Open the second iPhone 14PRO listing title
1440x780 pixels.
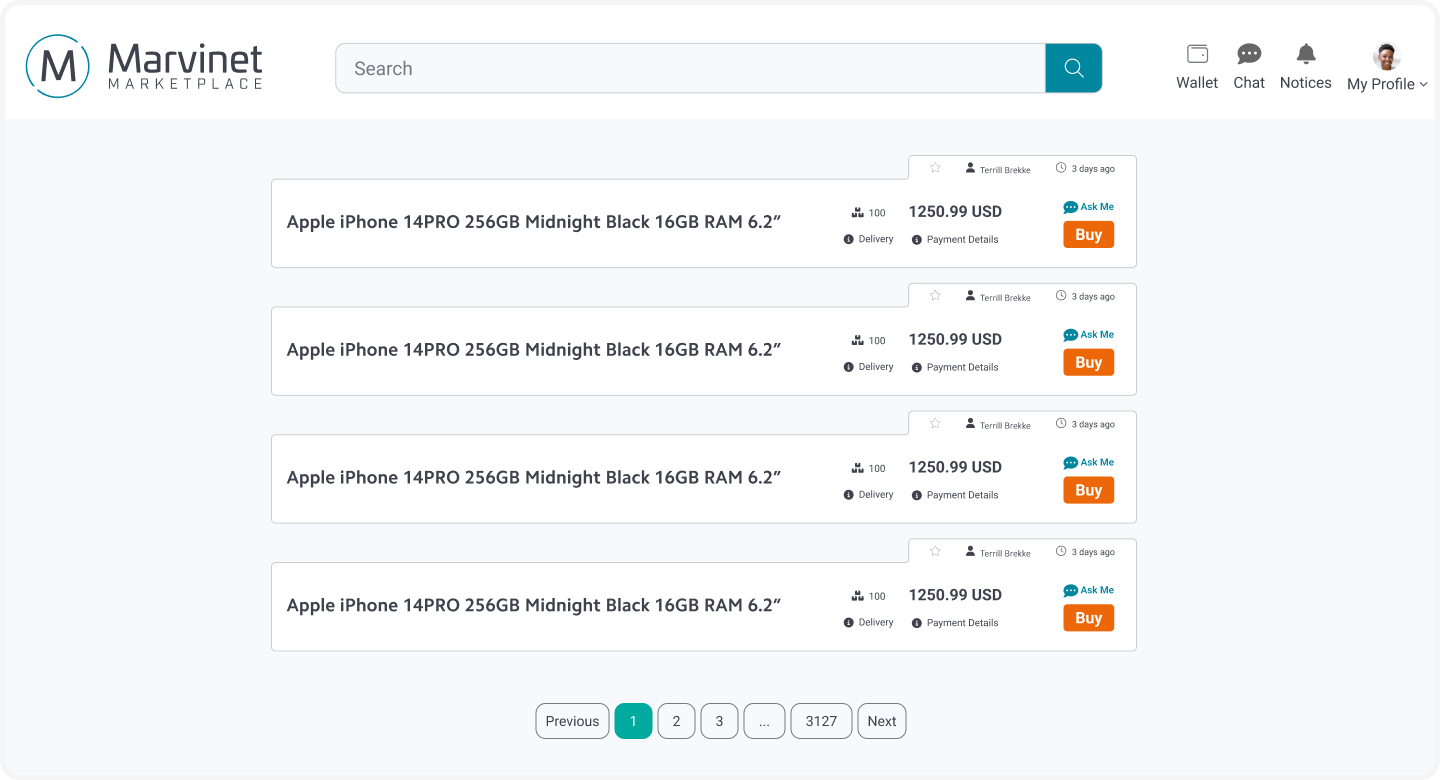[x=534, y=350]
